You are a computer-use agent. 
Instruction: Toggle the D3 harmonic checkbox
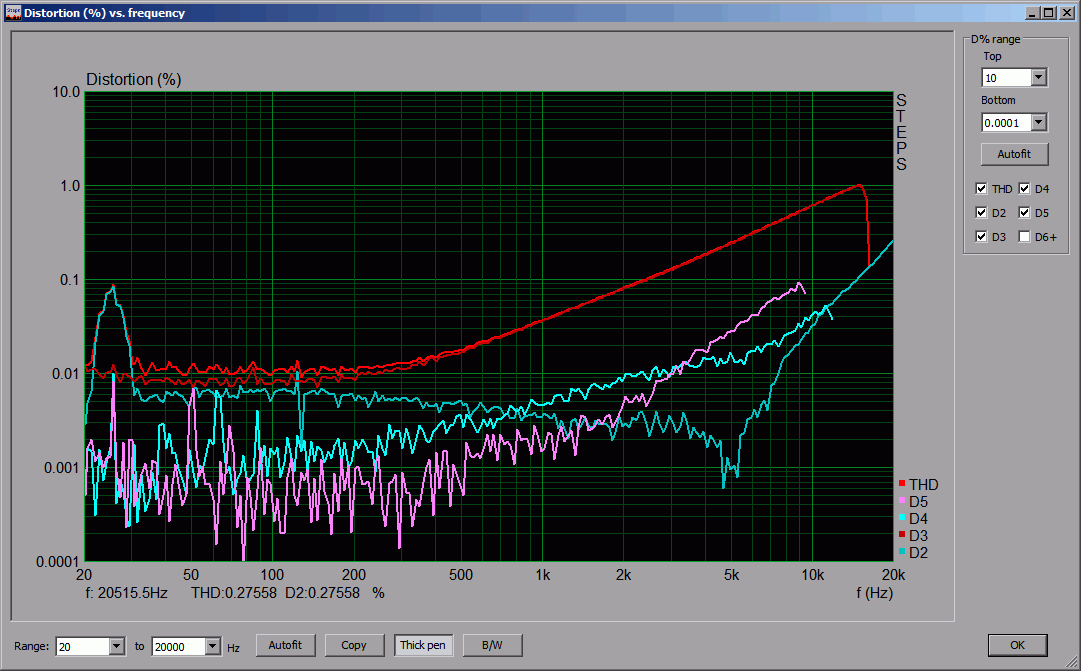[981, 237]
